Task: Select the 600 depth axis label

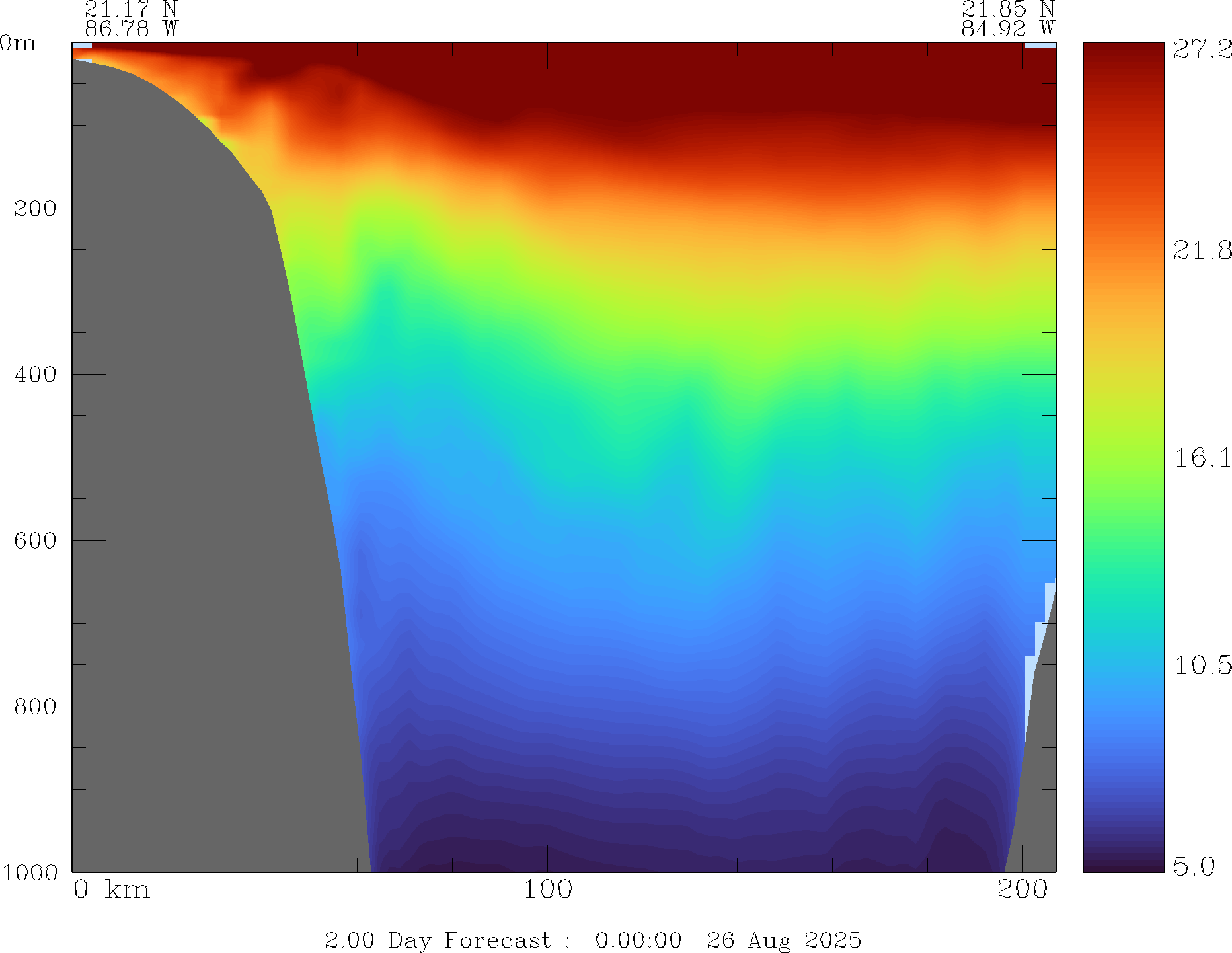Action: [36, 540]
